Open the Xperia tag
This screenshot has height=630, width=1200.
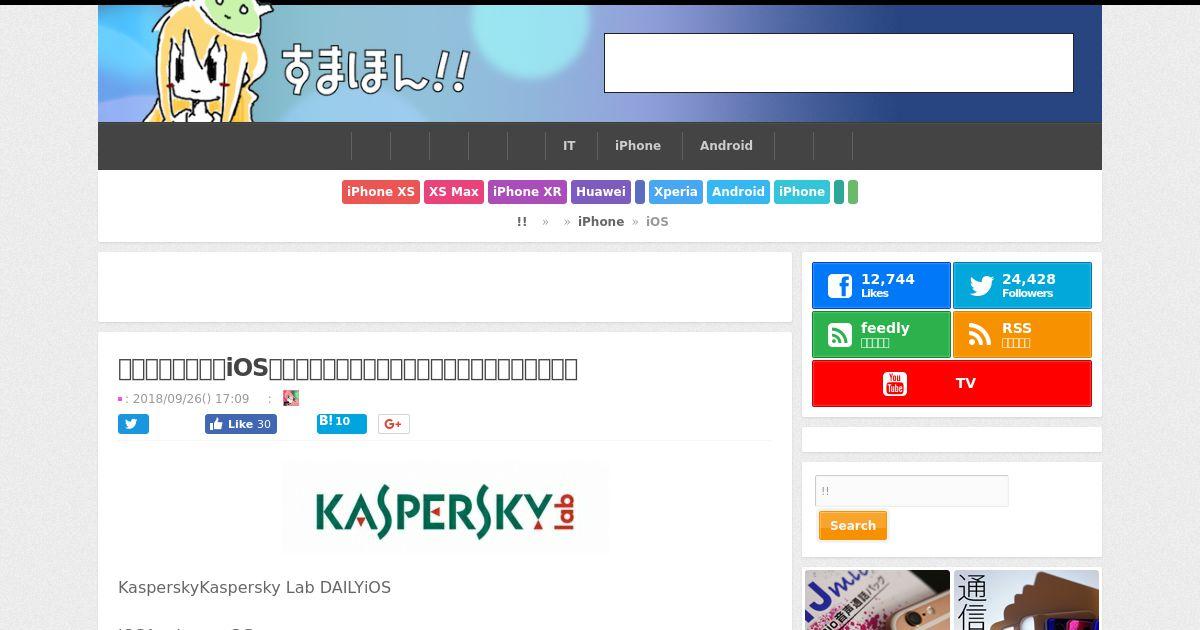[x=676, y=192]
